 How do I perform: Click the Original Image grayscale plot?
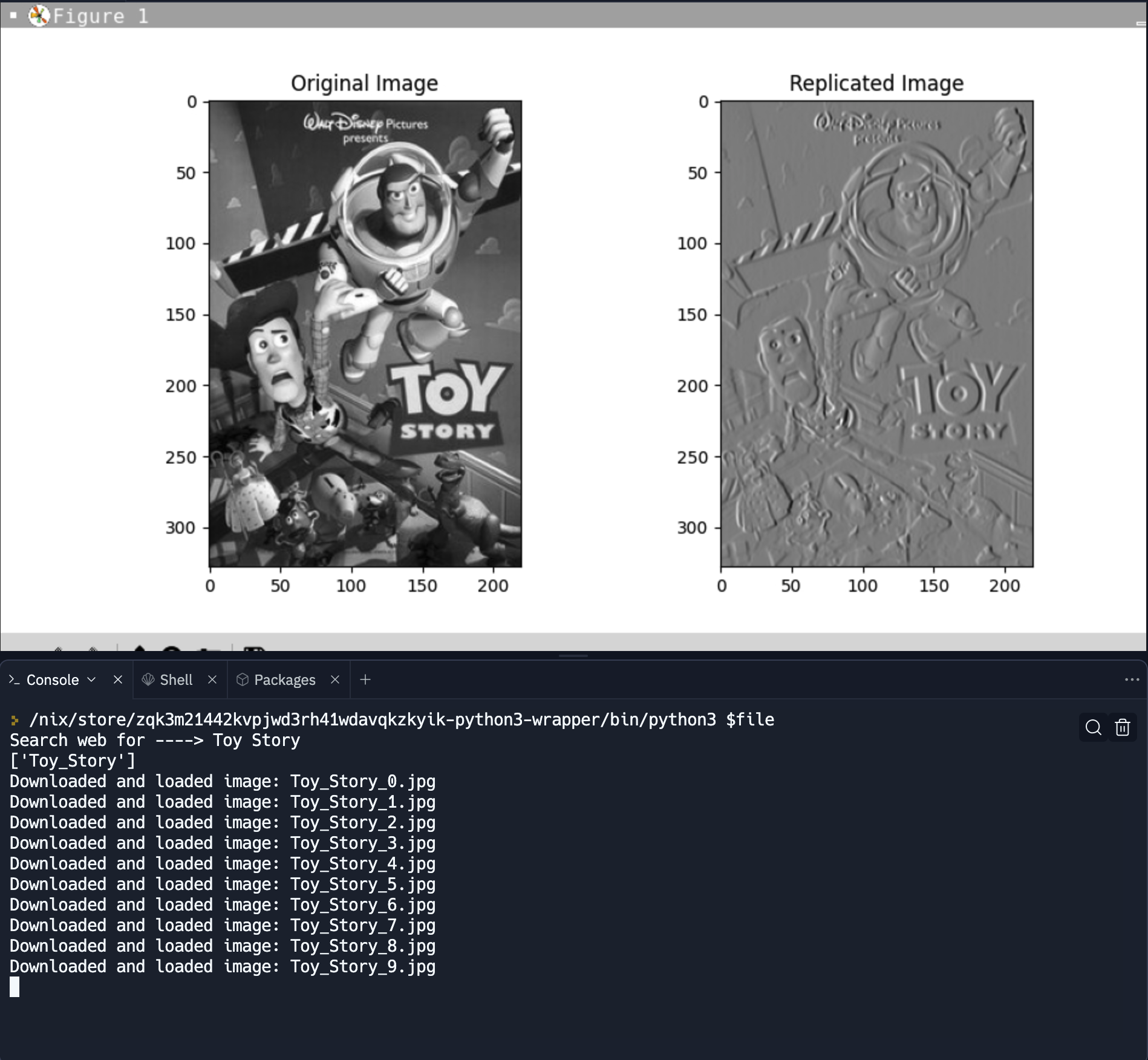[x=365, y=334]
